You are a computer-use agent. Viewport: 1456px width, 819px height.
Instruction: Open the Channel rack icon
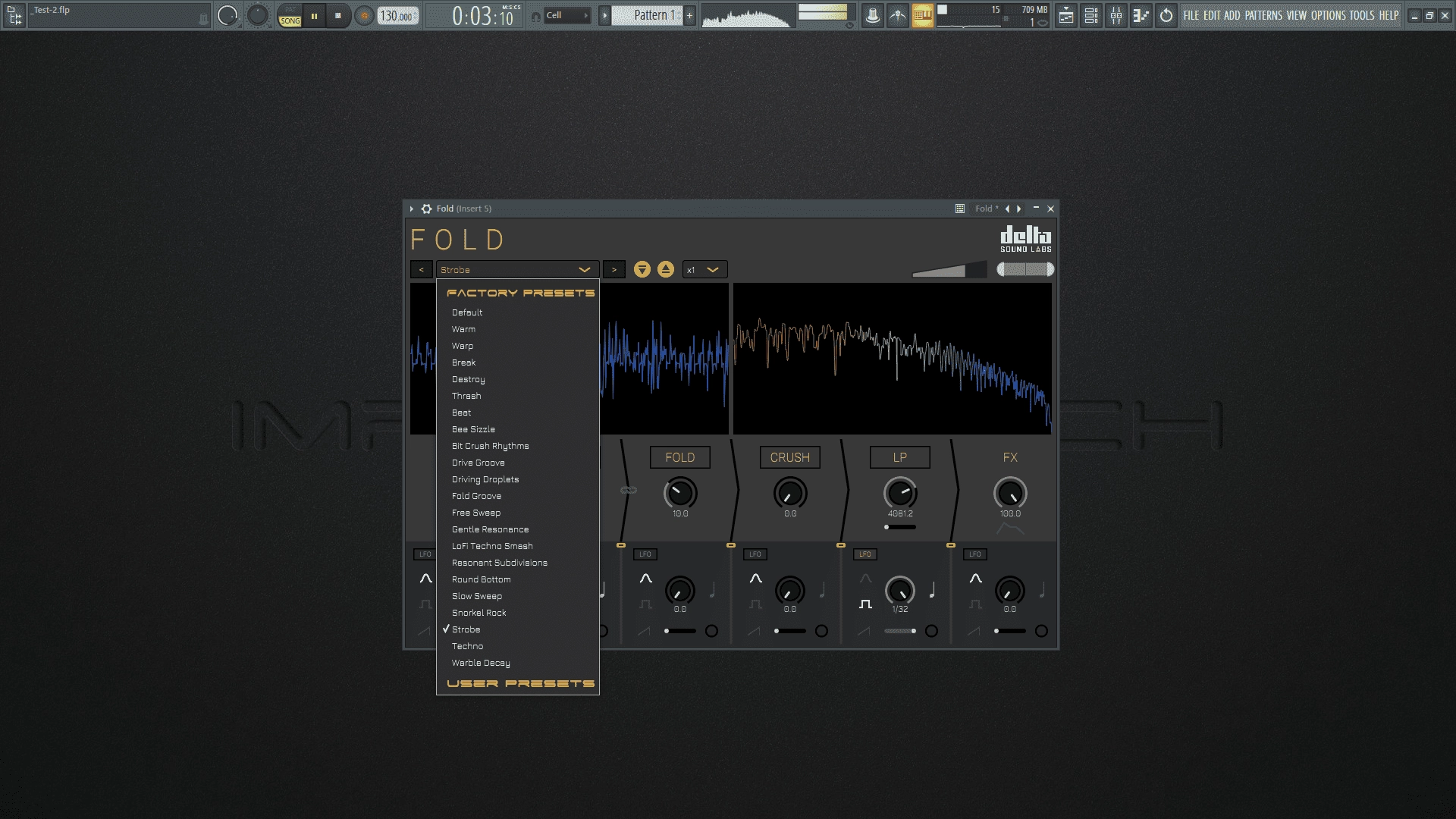[x=1091, y=15]
